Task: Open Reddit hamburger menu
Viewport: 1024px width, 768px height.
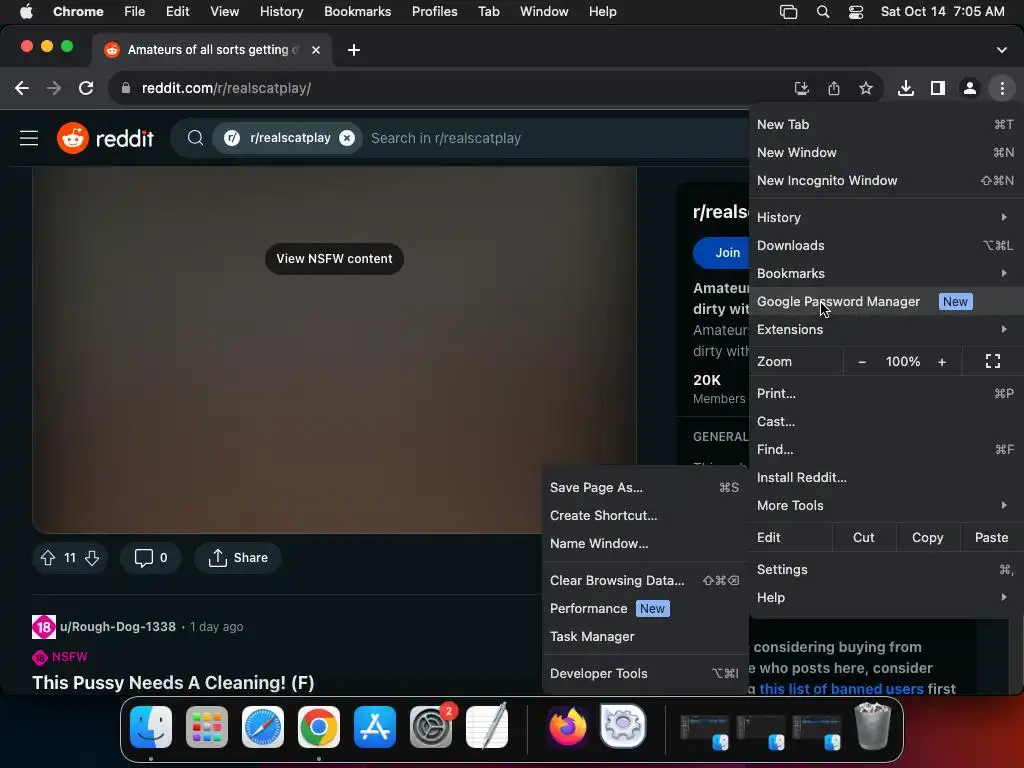Action: [x=29, y=138]
